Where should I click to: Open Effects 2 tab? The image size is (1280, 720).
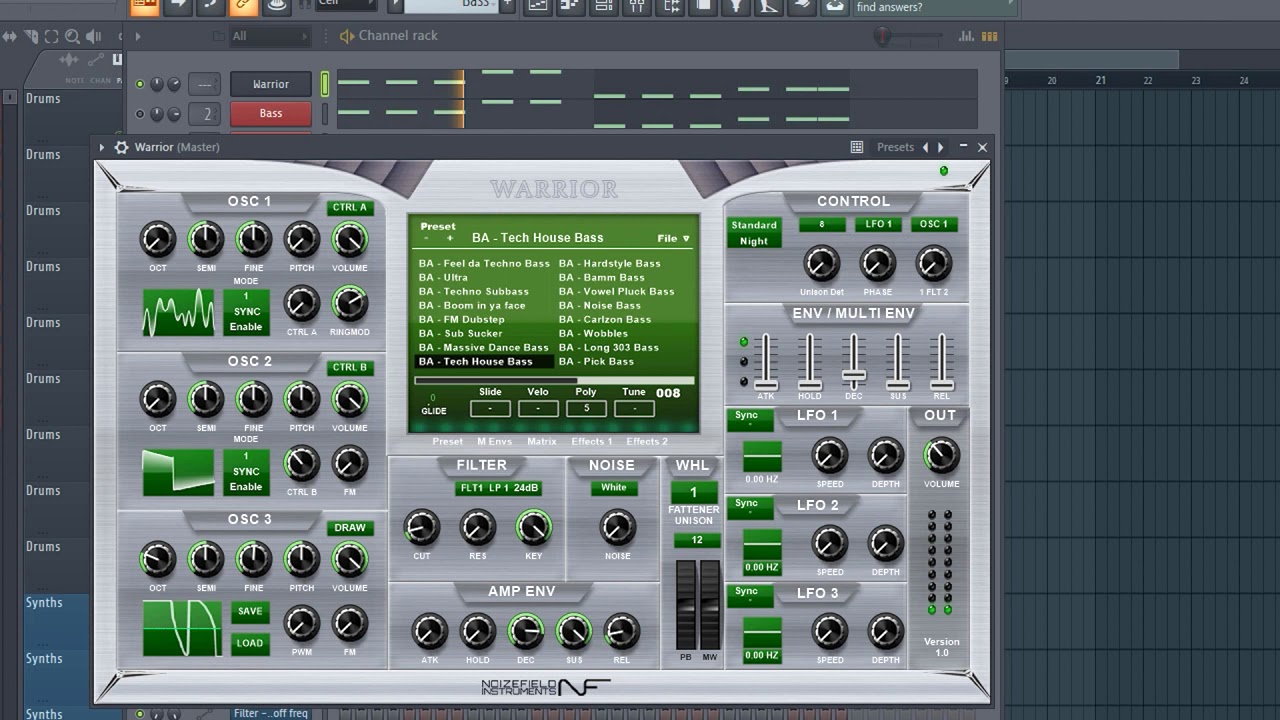647,441
